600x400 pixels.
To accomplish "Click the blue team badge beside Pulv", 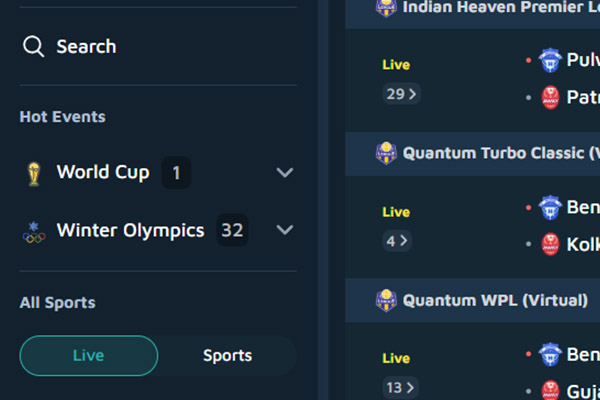I will (x=549, y=61).
